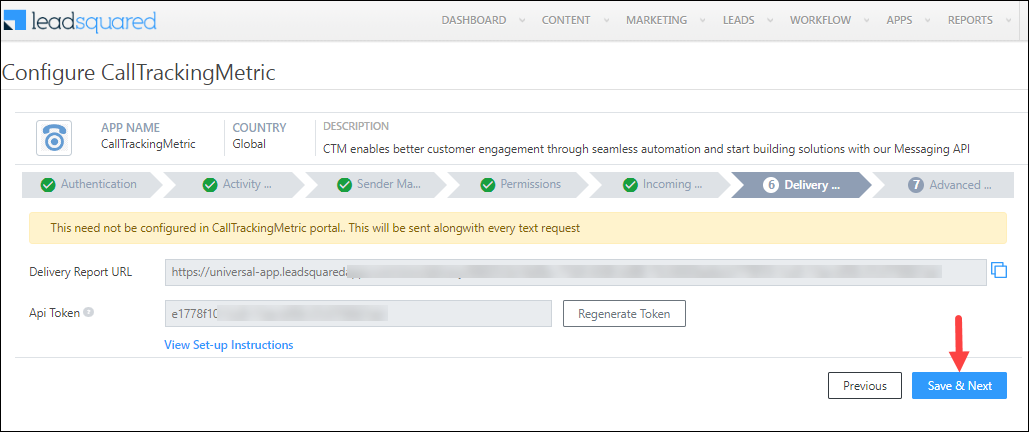Image resolution: width=1029 pixels, height=432 pixels.
Task: Click the Api Token field
Action: click(x=358, y=313)
